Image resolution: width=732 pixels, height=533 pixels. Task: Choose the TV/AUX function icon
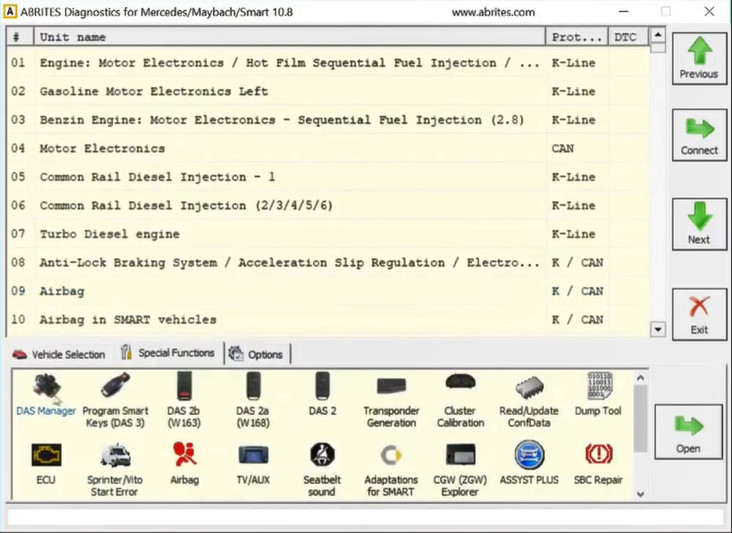[253, 464]
